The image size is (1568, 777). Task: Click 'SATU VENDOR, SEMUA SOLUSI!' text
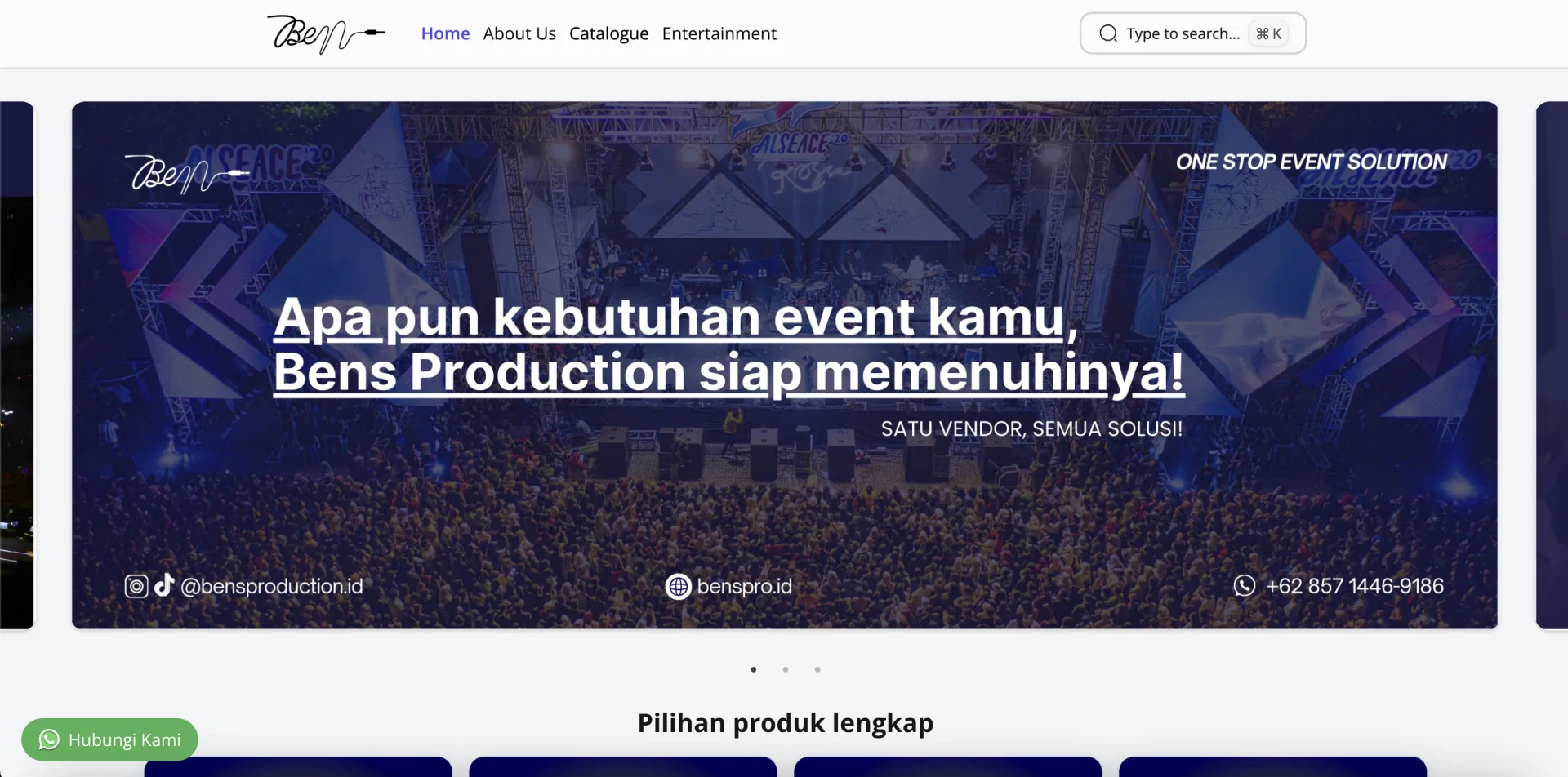tap(1031, 428)
